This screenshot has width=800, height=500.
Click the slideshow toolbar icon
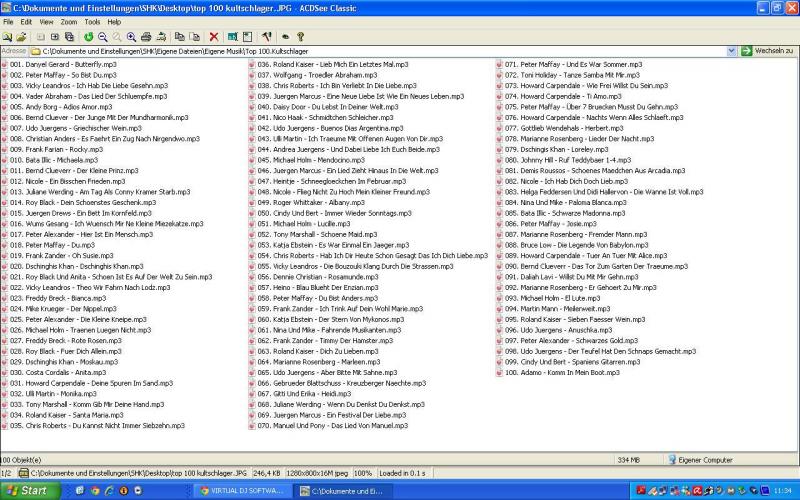69,37
